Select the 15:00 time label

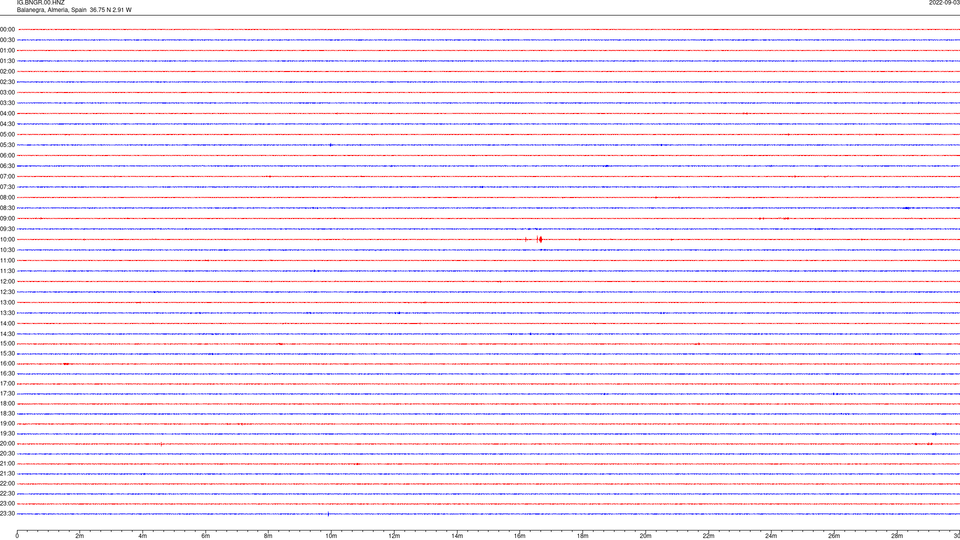click(x=7, y=344)
